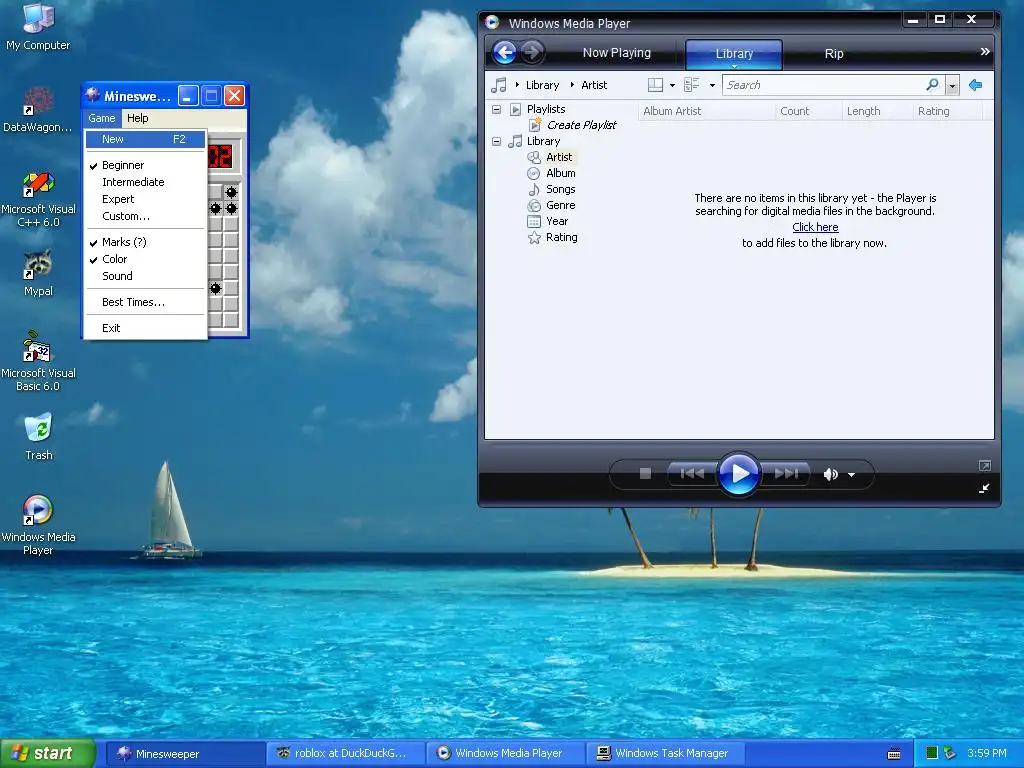1024x768 pixels.
Task: Follow the 'Click here' link
Action: point(815,227)
